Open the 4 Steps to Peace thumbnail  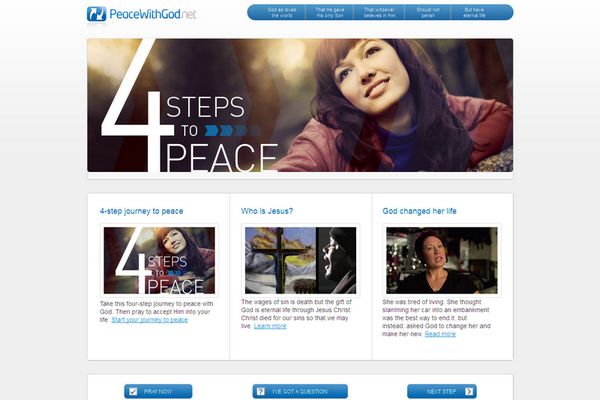tap(159, 261)
